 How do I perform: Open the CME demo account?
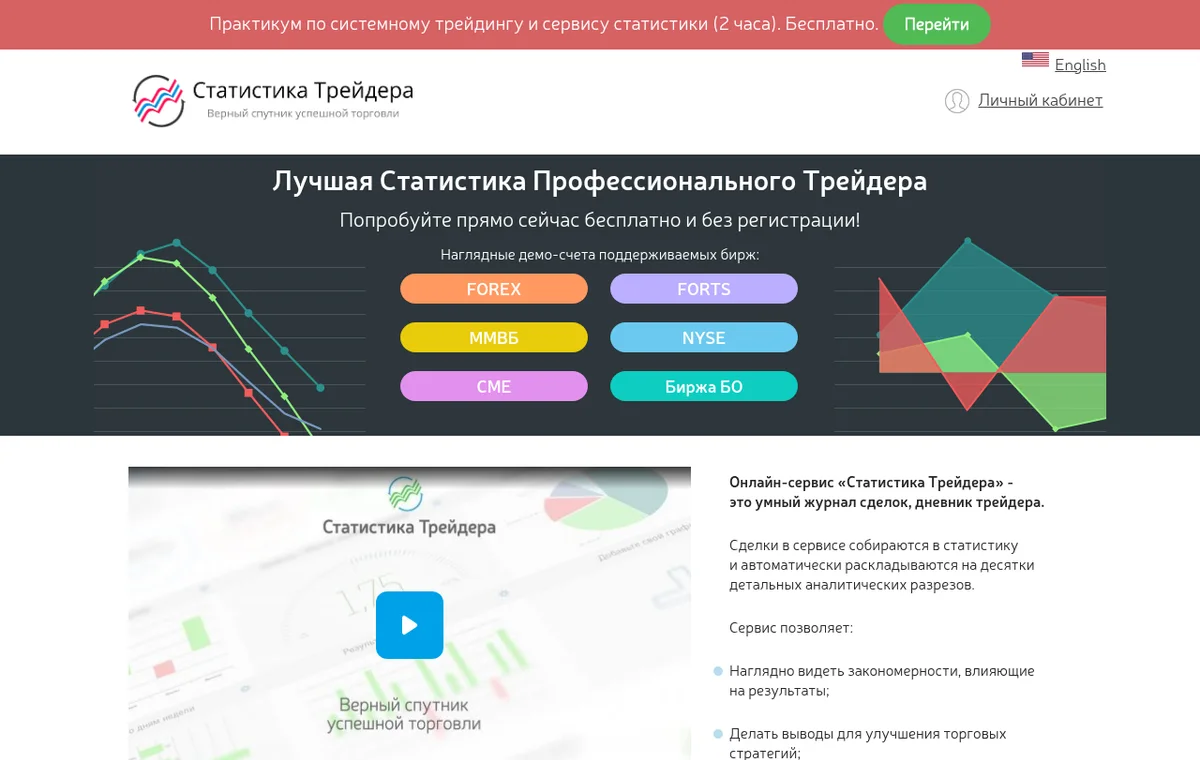pos(494,386)
